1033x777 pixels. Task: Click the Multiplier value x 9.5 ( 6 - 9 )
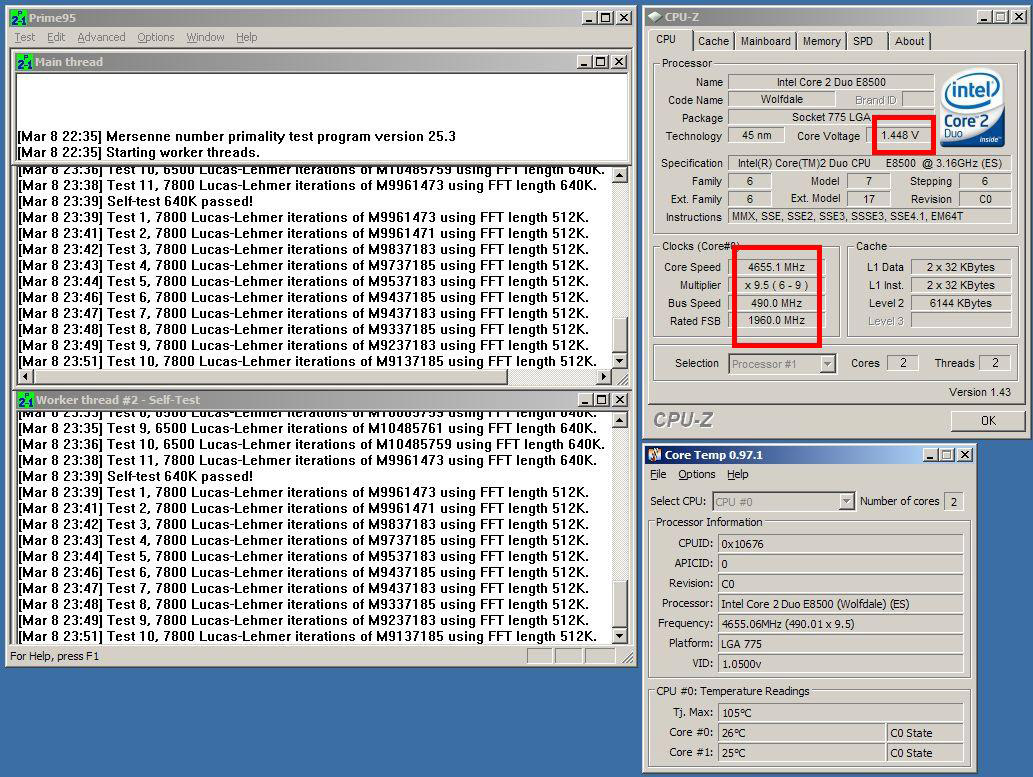coord(776,285)
